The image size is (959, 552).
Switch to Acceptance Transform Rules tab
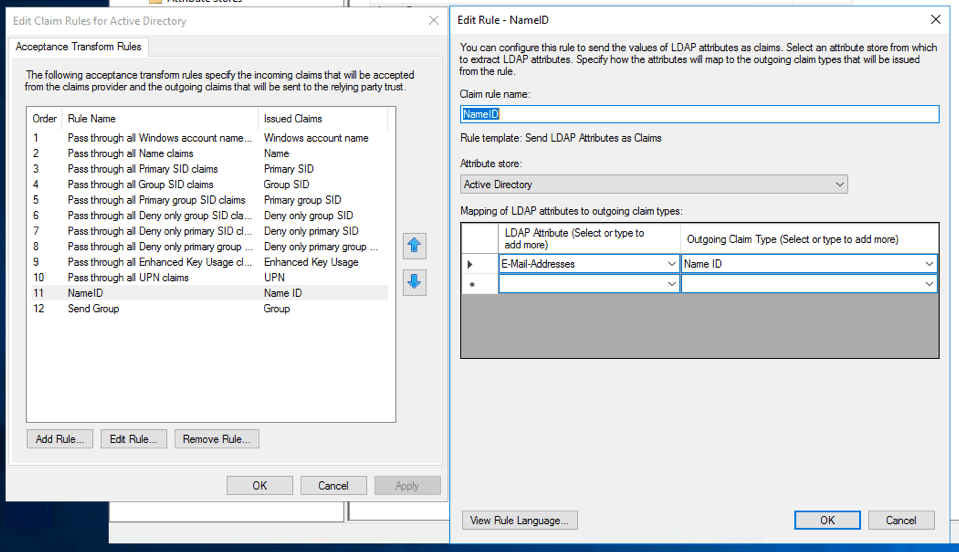[79, 47]
